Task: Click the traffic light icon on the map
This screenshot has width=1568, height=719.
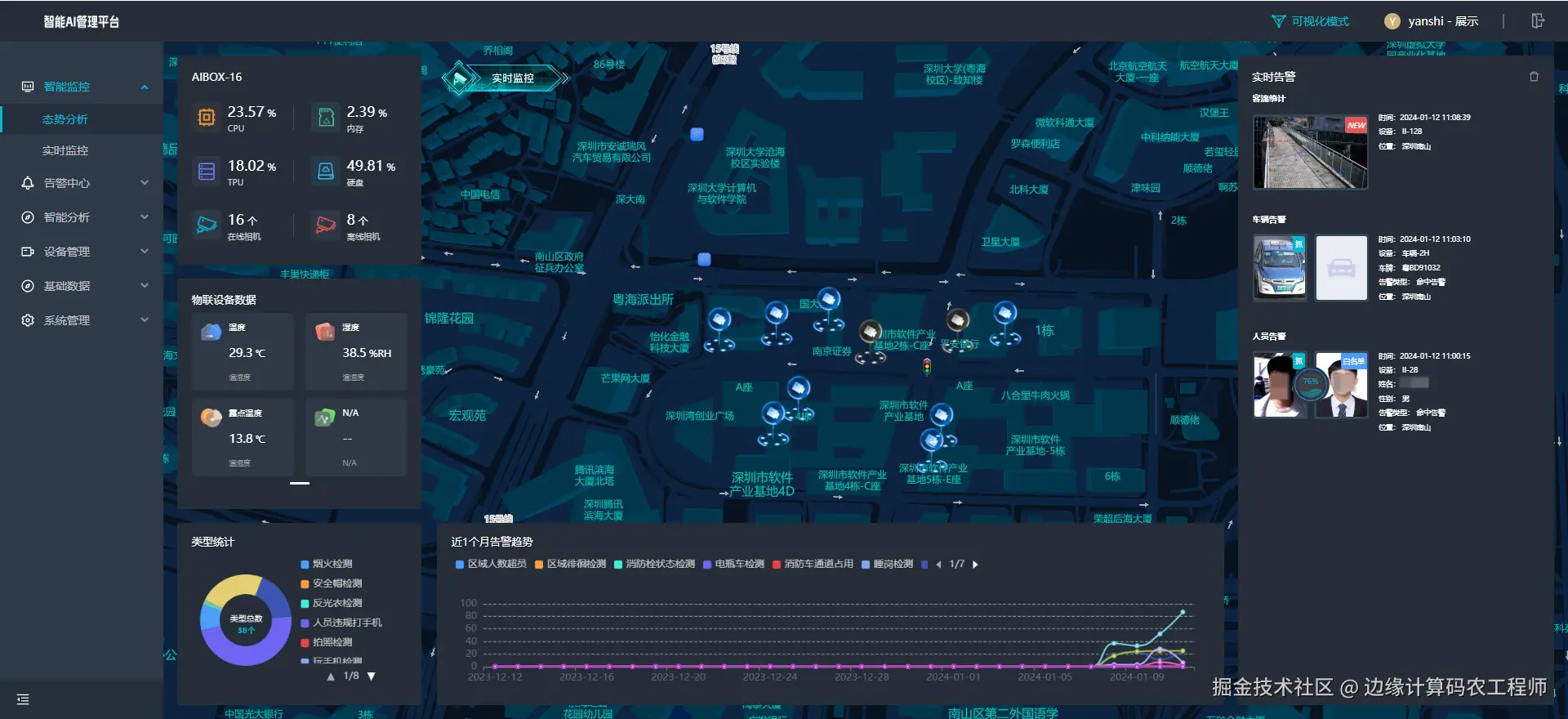Action: point(927,366)
